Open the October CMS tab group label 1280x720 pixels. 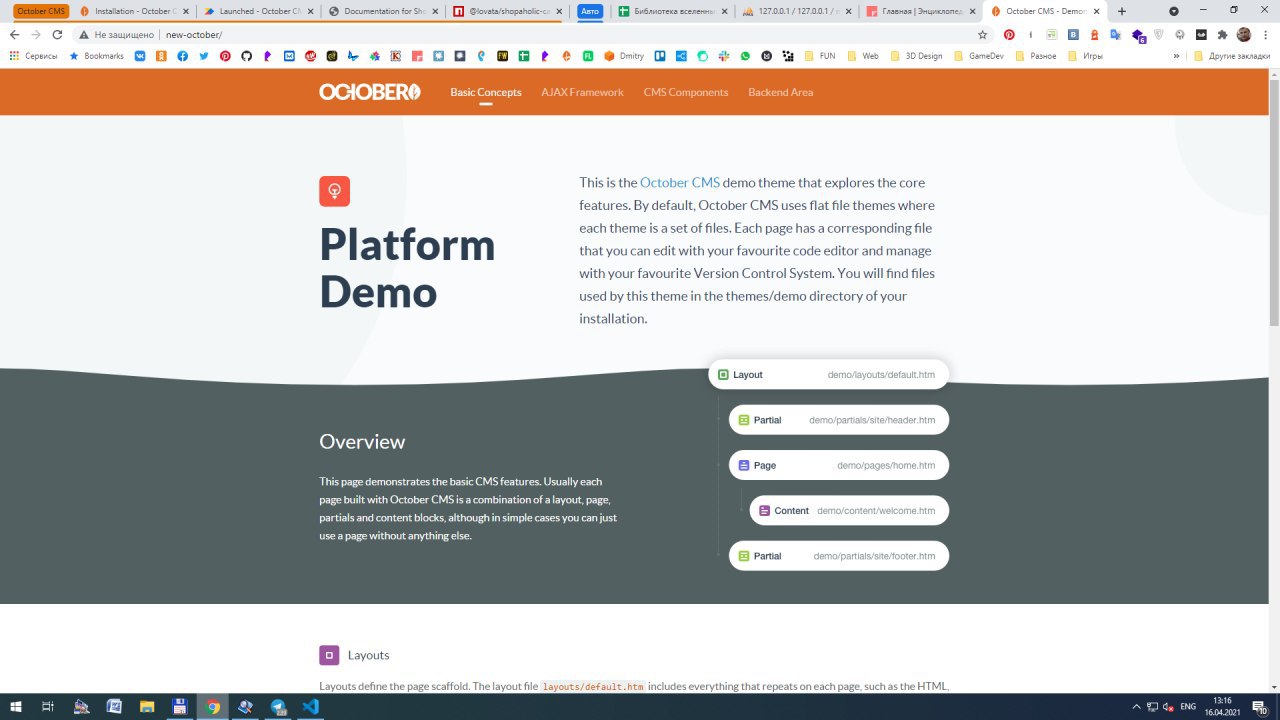pyautogui.click(x=41, y=11)
